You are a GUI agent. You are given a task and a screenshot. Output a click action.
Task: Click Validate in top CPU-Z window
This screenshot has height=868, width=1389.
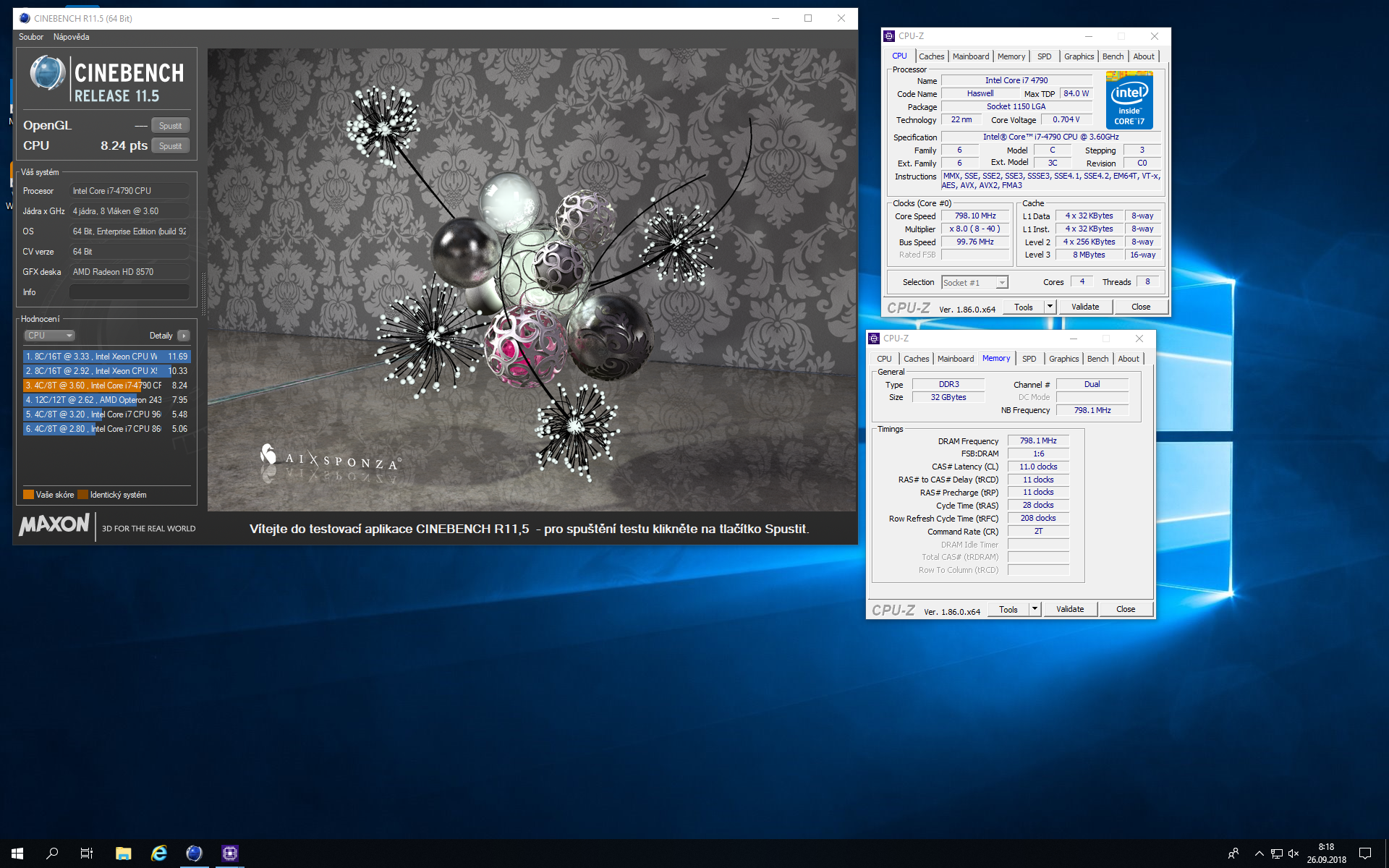click(x=1085, y=307)
